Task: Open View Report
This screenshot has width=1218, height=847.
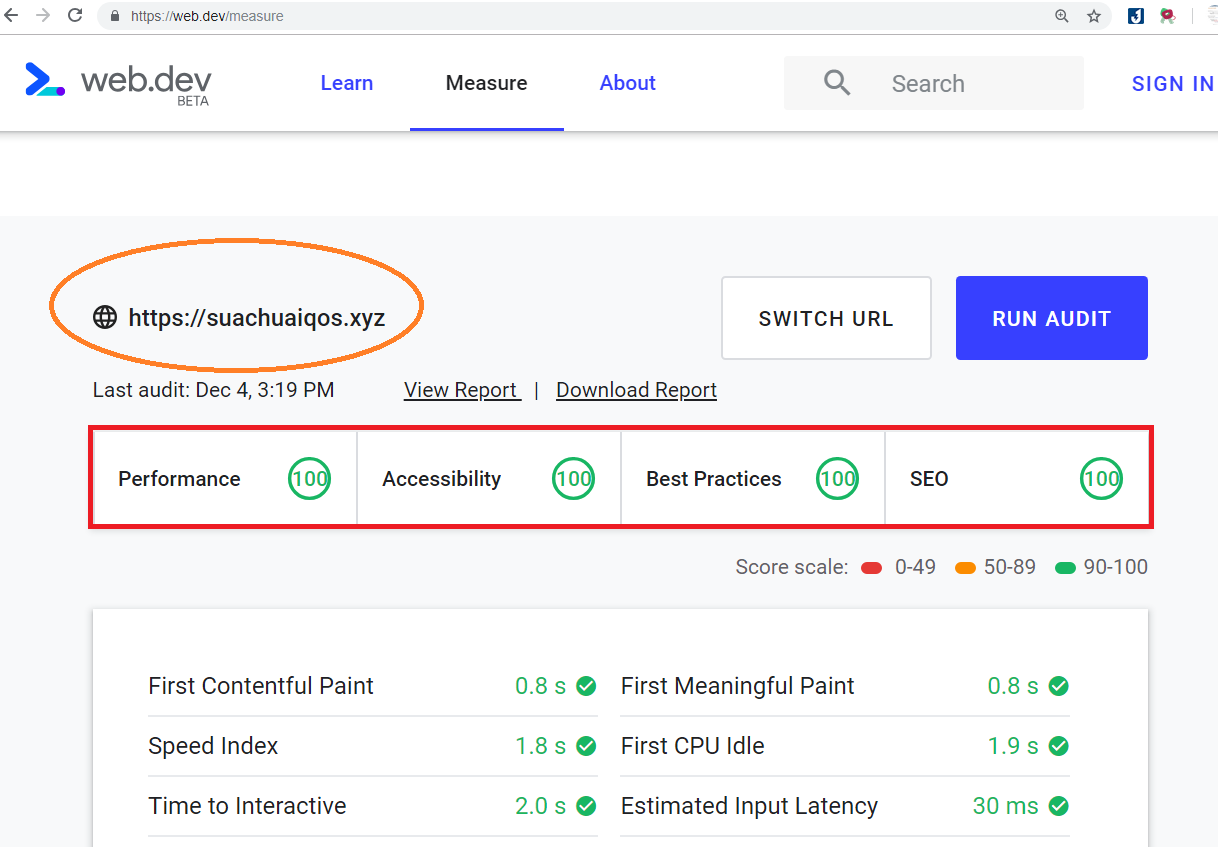Action: click(x=461, y=389)
